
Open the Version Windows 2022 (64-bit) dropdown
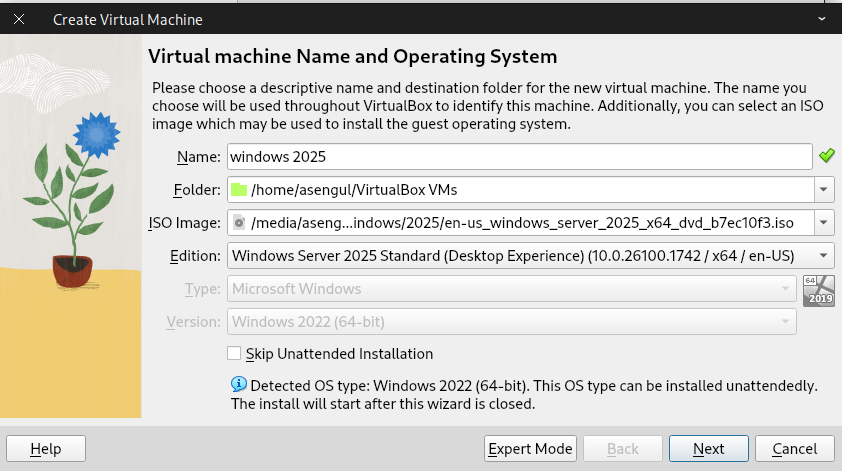(512, 322)
